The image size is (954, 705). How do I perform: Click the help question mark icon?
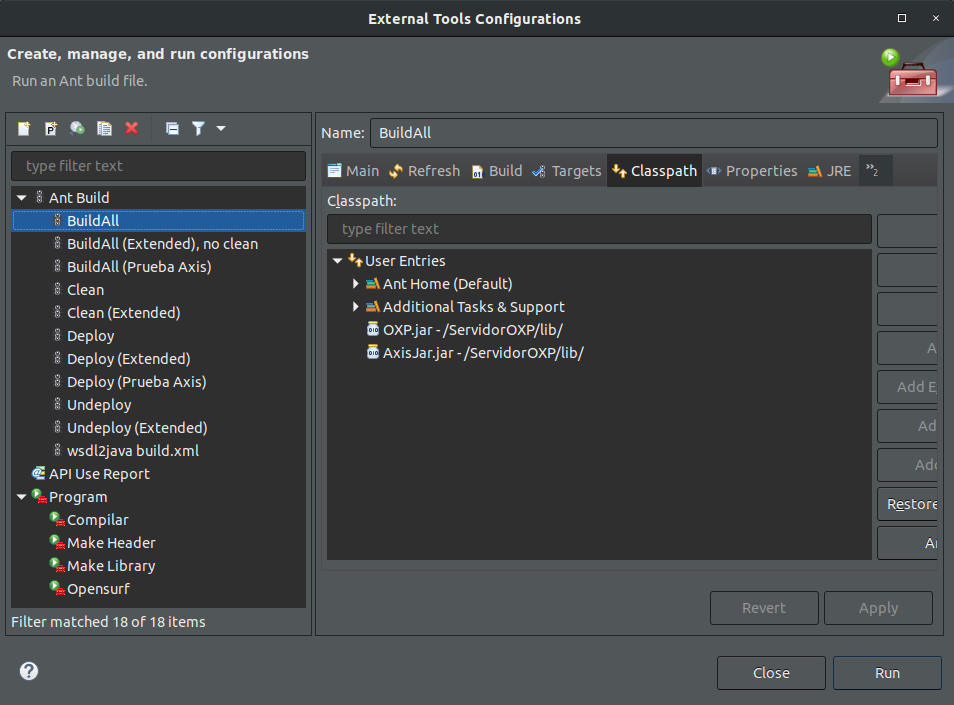click(x=29, y=671)
